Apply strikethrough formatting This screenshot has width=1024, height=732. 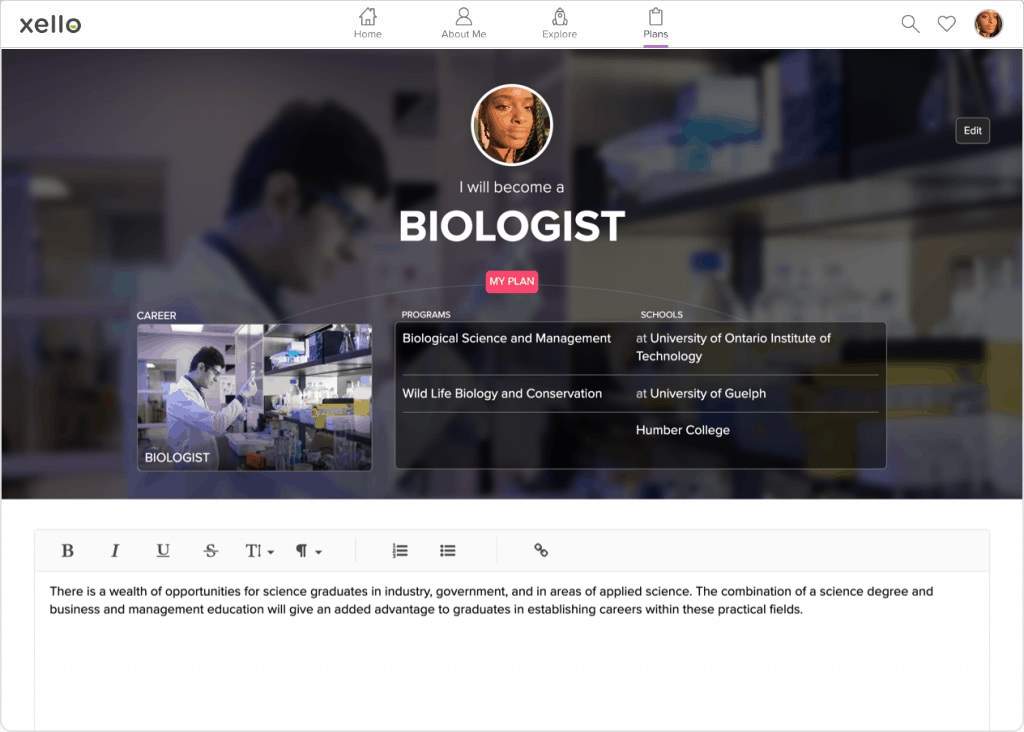click(x=211, y=551)
